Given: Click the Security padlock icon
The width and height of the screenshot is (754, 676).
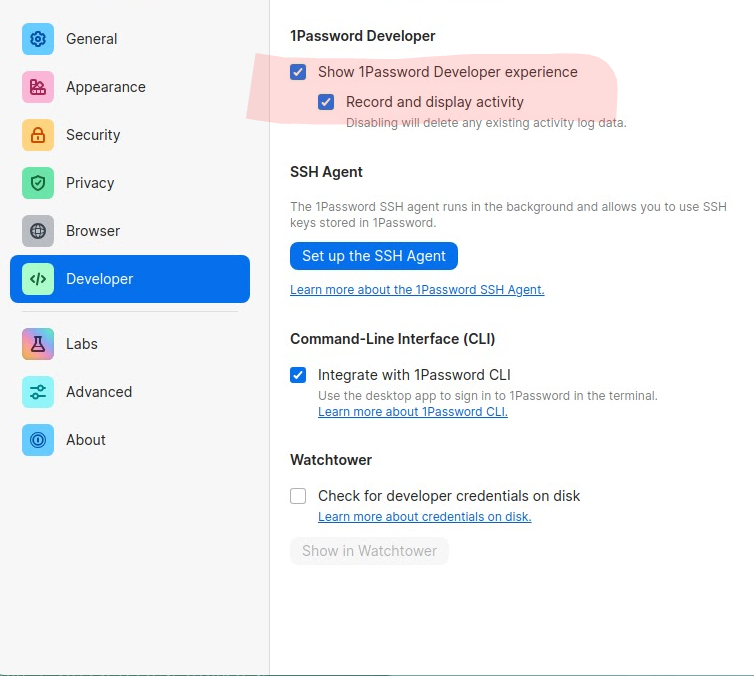Looking at the screenshot, I should [x=38, y=135].
